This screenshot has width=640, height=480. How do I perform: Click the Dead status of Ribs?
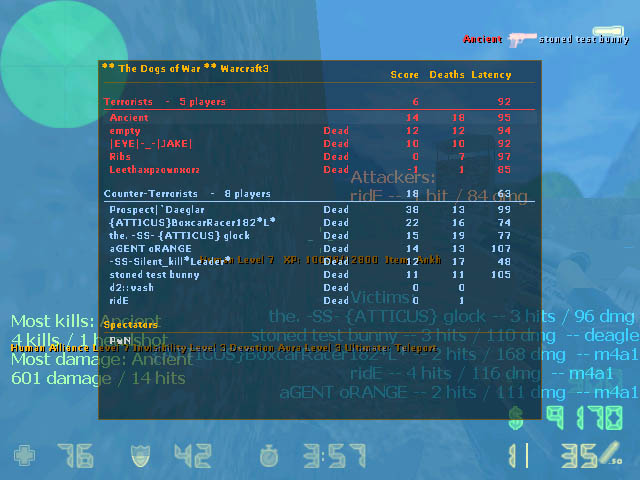coord(336,157)
